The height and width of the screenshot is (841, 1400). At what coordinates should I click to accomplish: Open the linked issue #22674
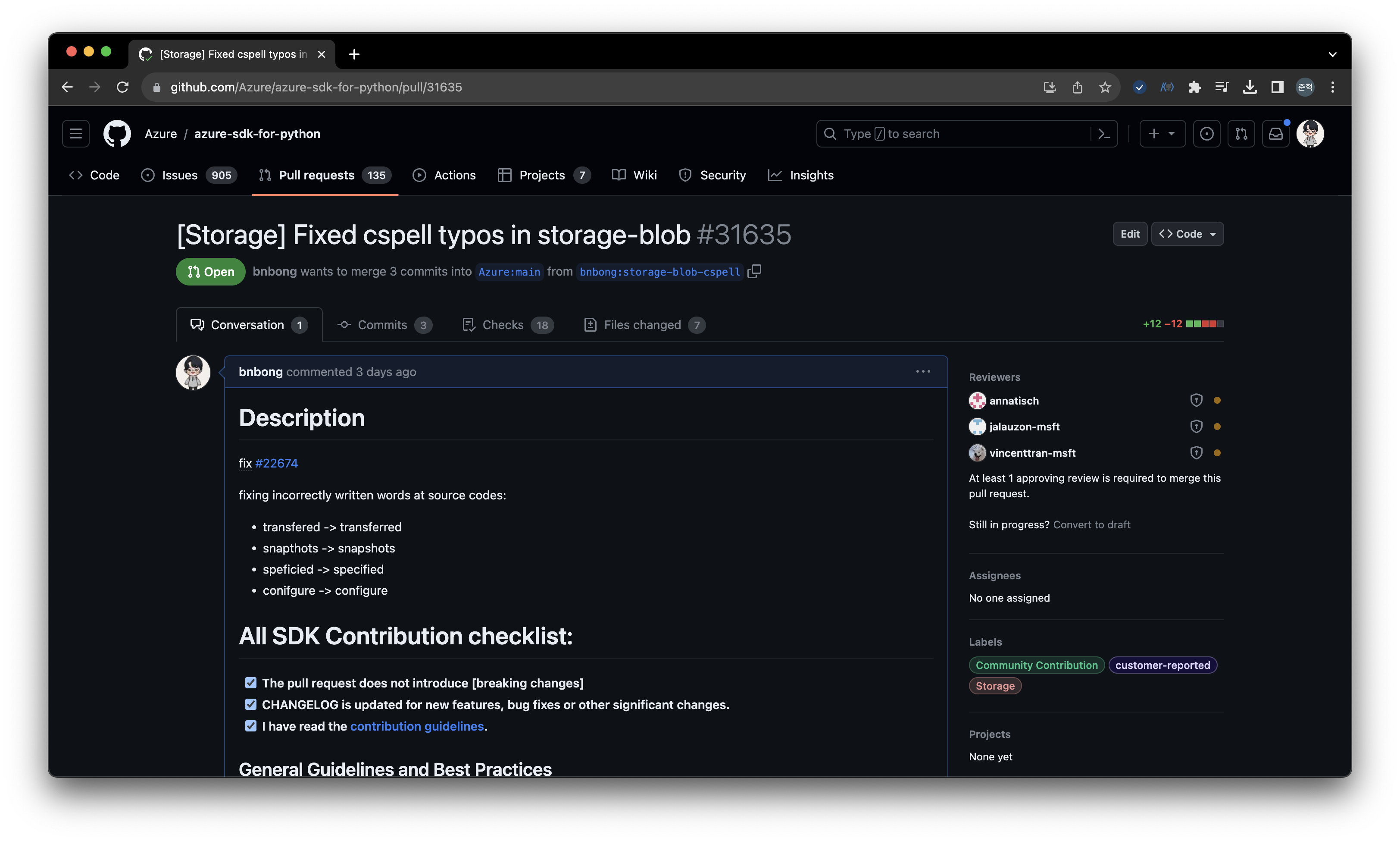pos(276,463)
